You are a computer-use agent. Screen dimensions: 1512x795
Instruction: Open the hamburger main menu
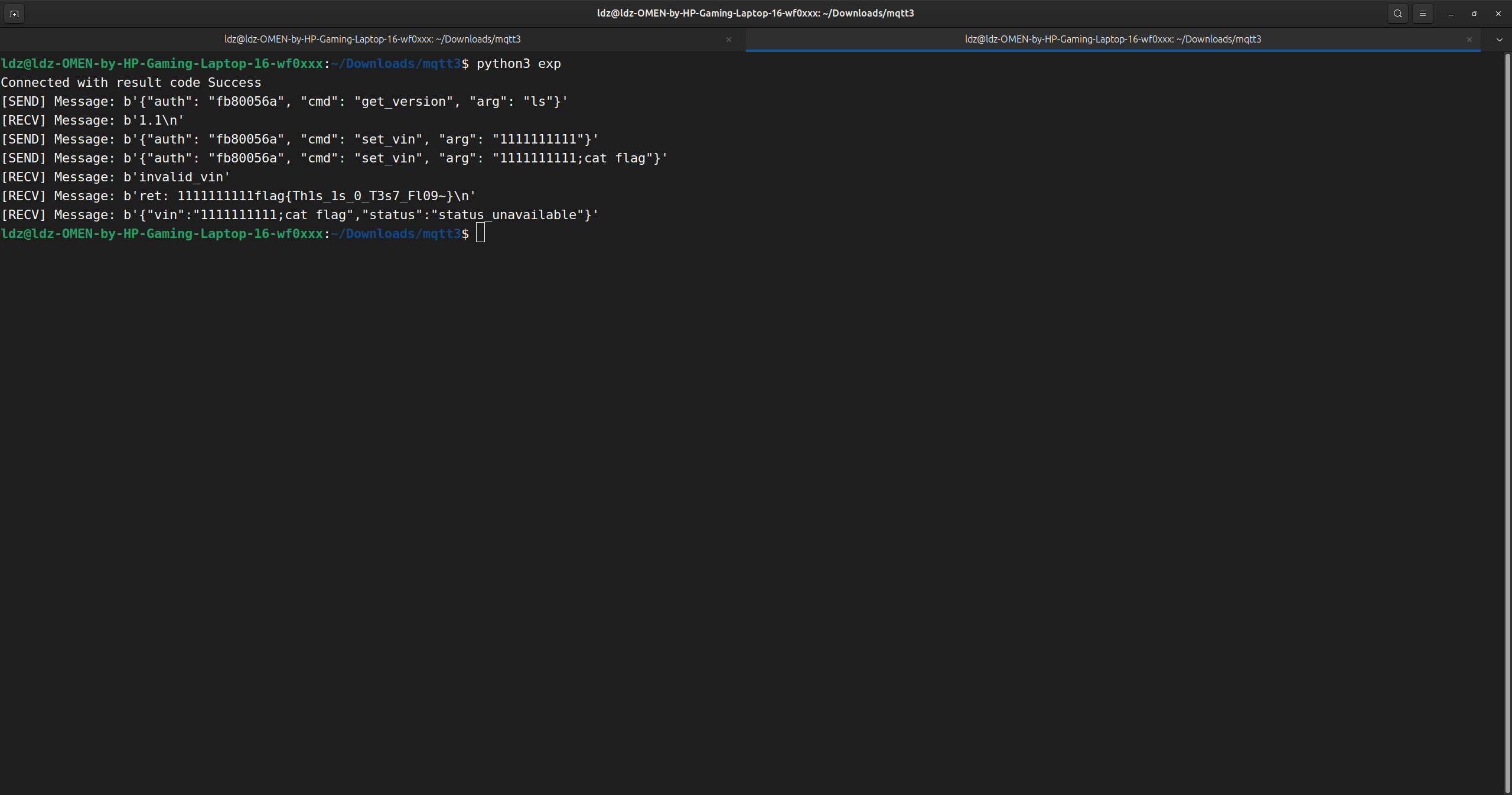1423,14
